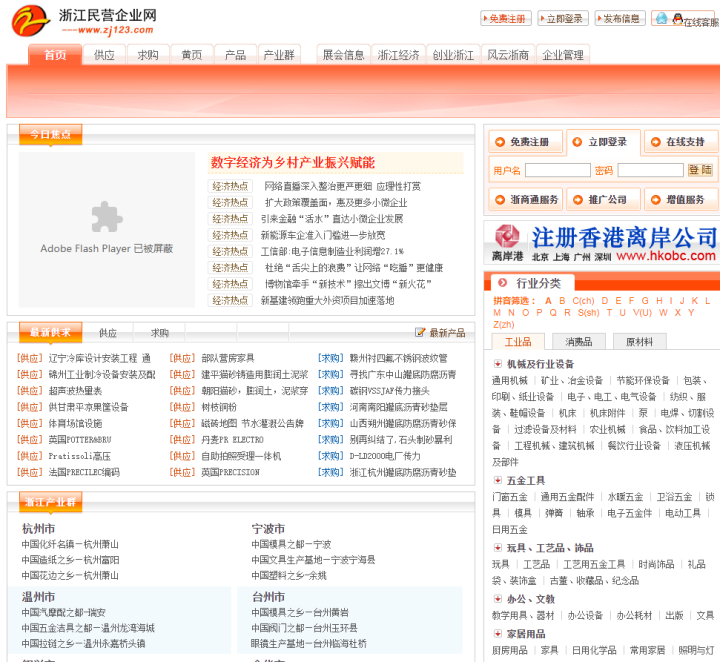The image size is (720, 662).
Task: Click the edit icon beside 最新产品
Action: click(x=420, y=332)
